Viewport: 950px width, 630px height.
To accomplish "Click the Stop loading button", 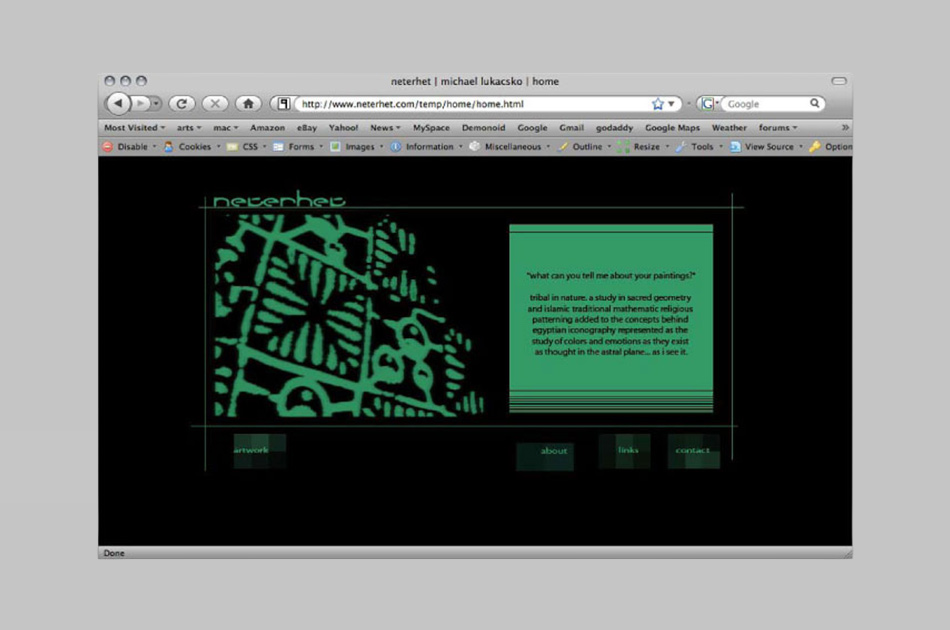I will (214, 103).
